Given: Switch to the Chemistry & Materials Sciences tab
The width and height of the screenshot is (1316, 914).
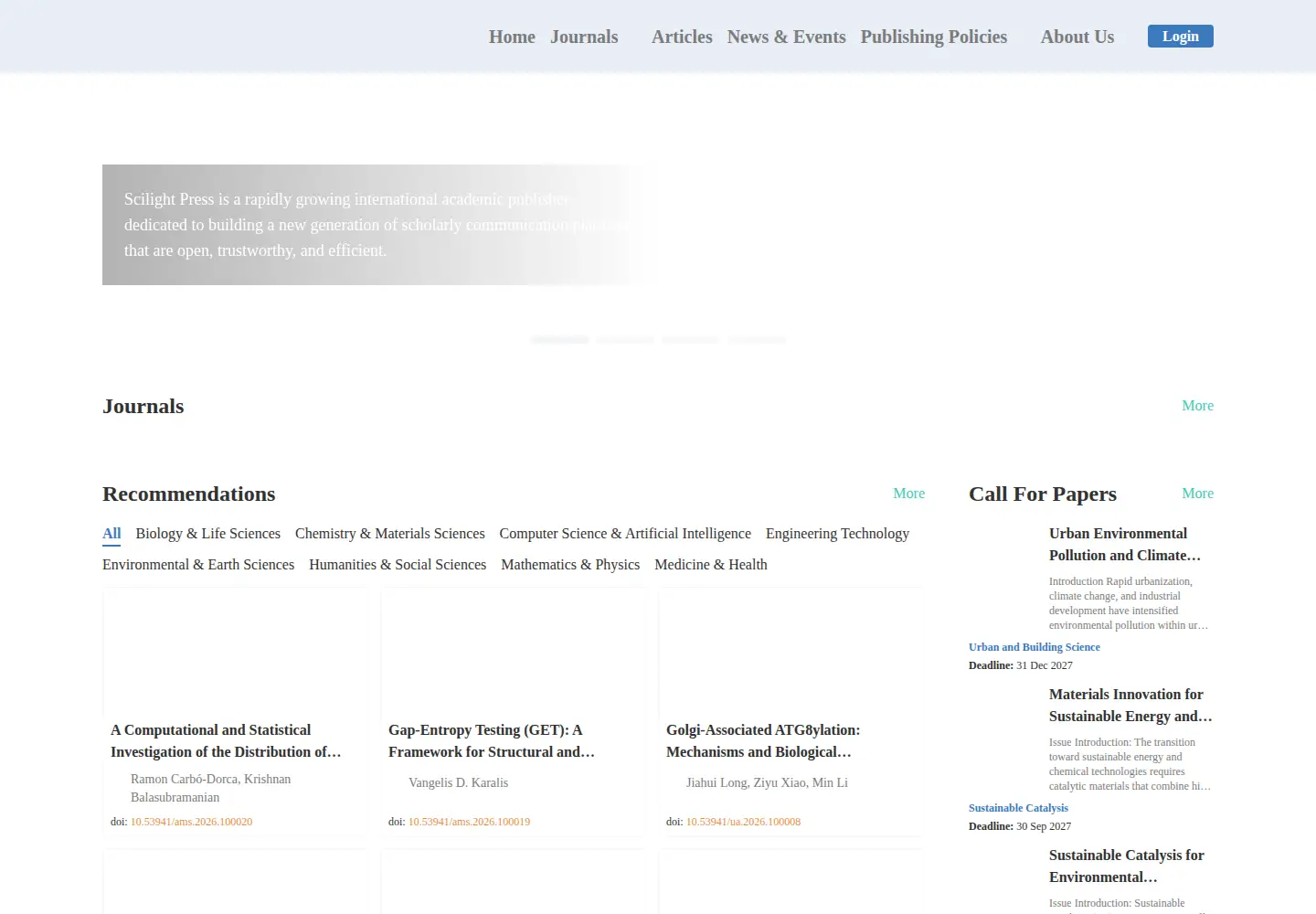Looking at the screenshot, I should [x=389, y=534].
